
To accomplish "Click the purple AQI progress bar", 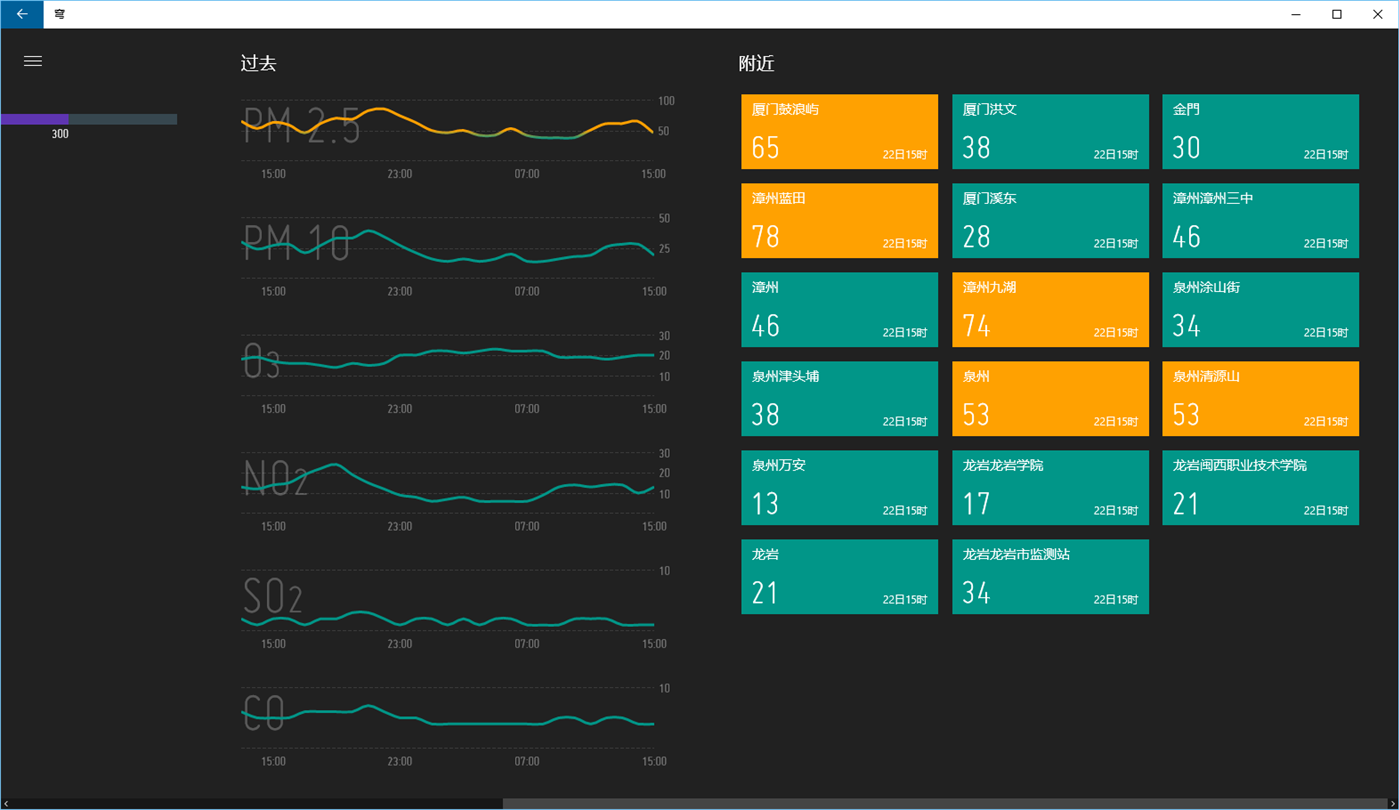I will [x=89, y=119].
